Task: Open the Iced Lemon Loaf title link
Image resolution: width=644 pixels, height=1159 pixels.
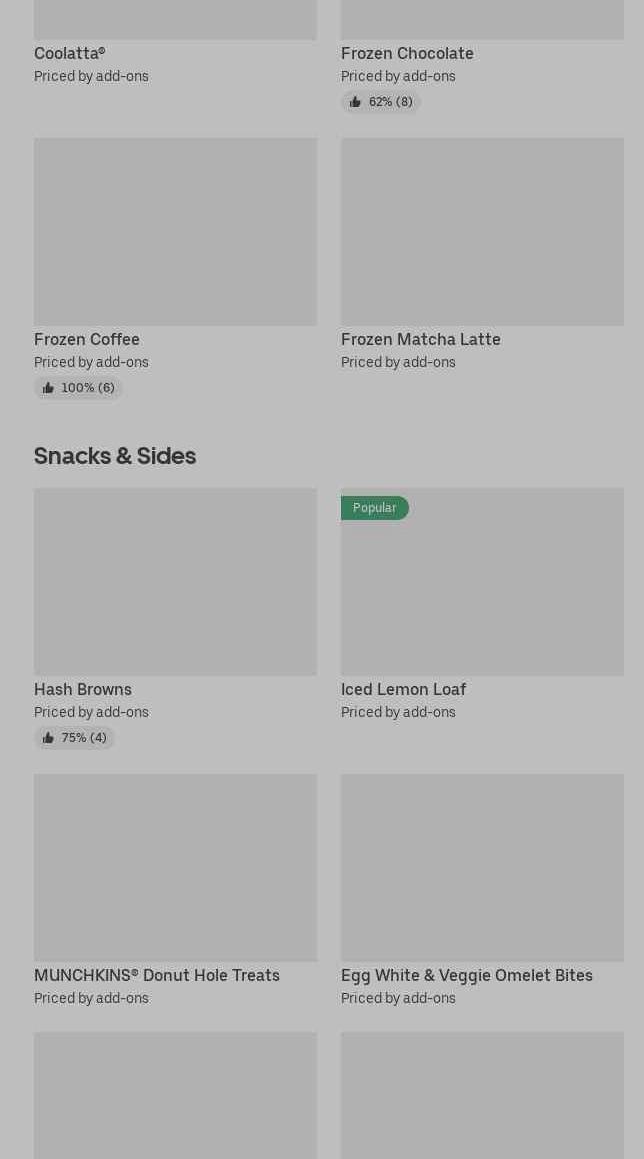Action: pos(403,690)
